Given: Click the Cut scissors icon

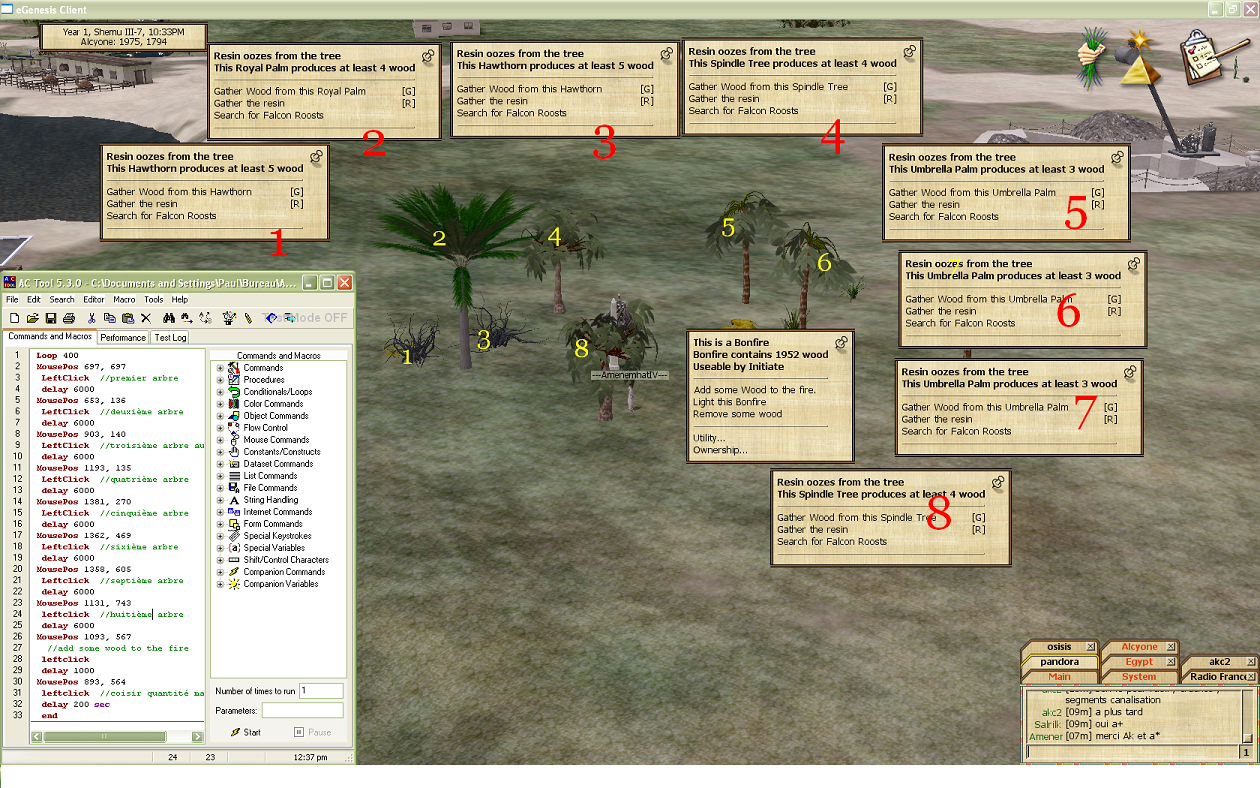Looking at the screenshot, I should (x=91, y=318).
